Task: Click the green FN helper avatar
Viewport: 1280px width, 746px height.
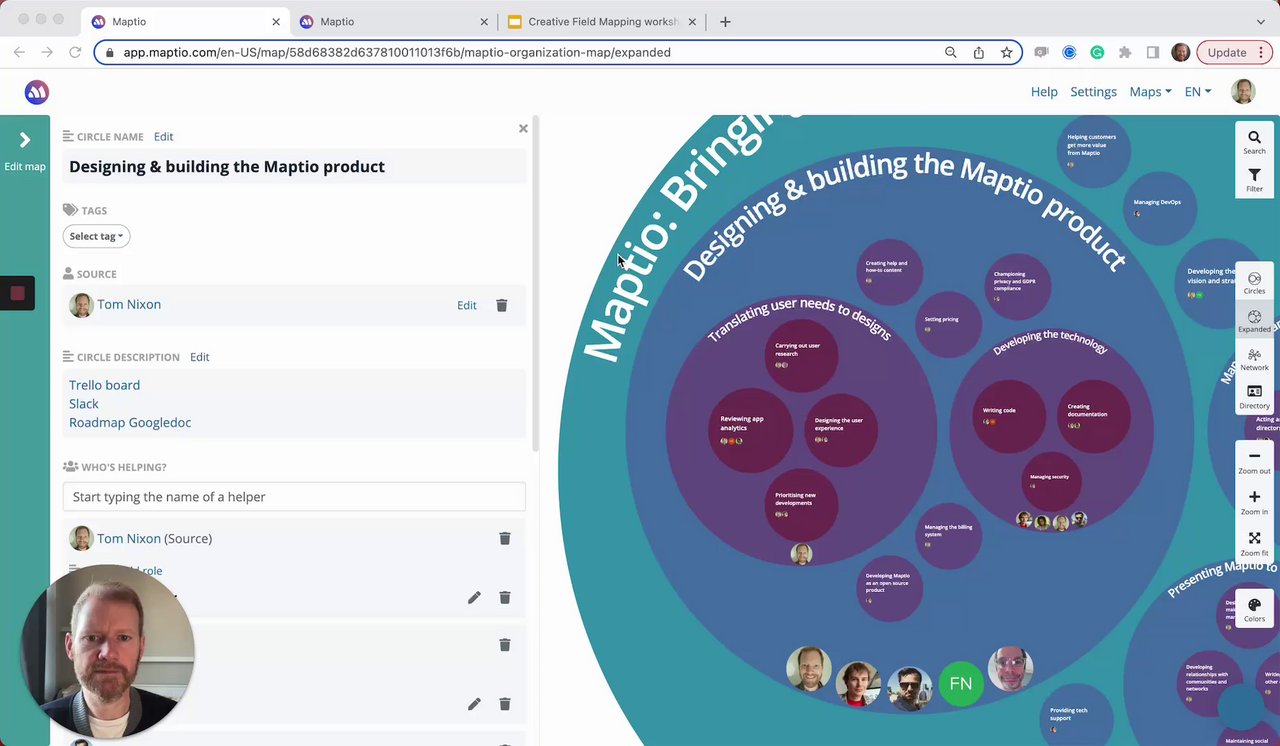Action: (x=960, y=684)
